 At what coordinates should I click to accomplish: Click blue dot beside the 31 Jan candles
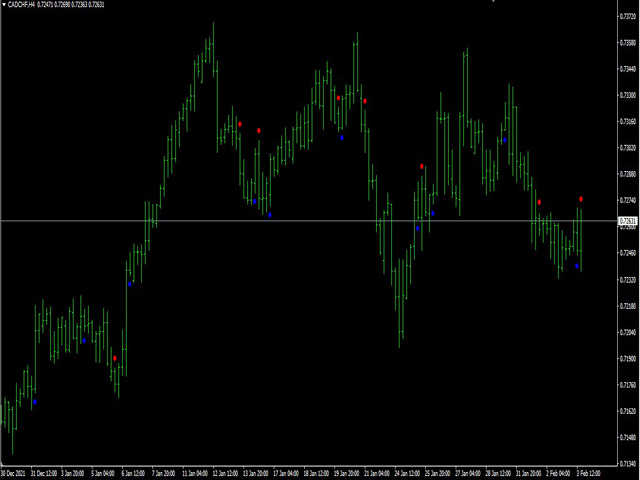505,140
